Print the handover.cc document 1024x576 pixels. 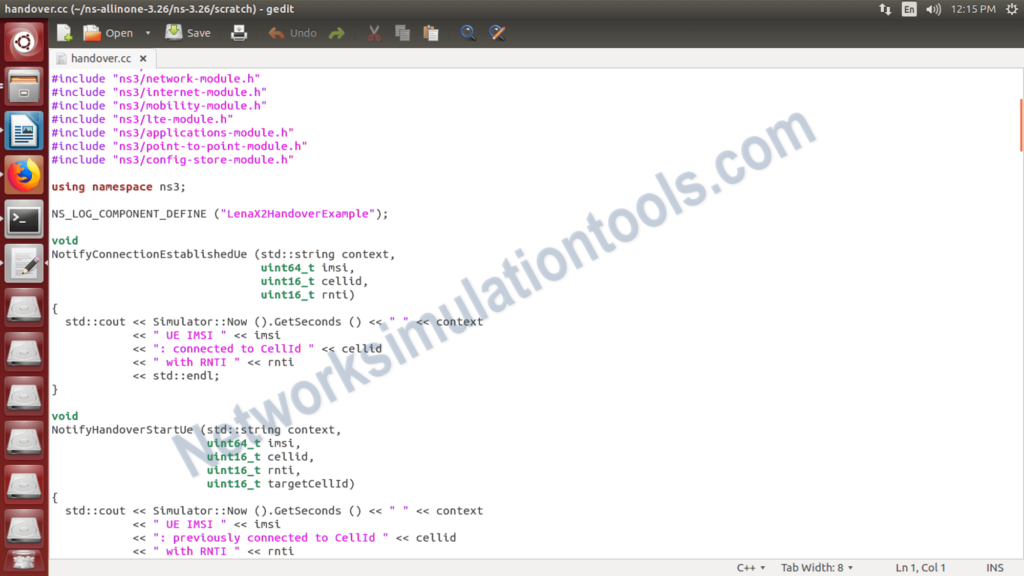click(239, 32)
